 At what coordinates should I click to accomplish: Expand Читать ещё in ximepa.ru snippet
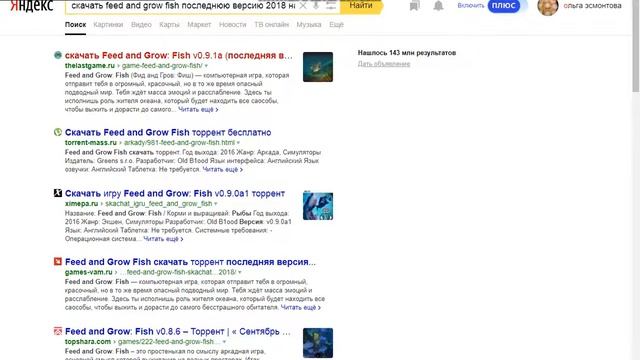click(163, 239)
